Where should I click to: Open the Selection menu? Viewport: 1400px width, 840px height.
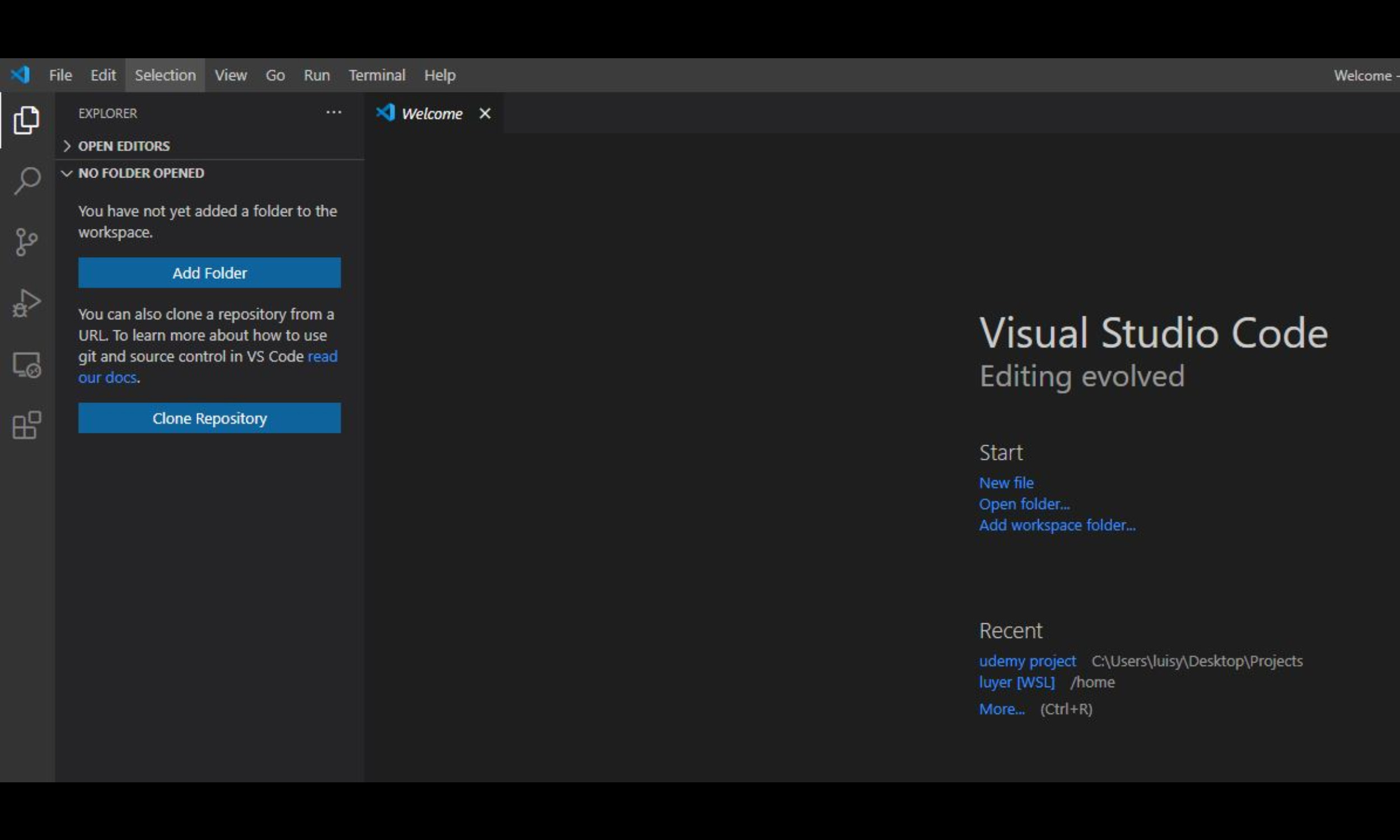(165, 75)
